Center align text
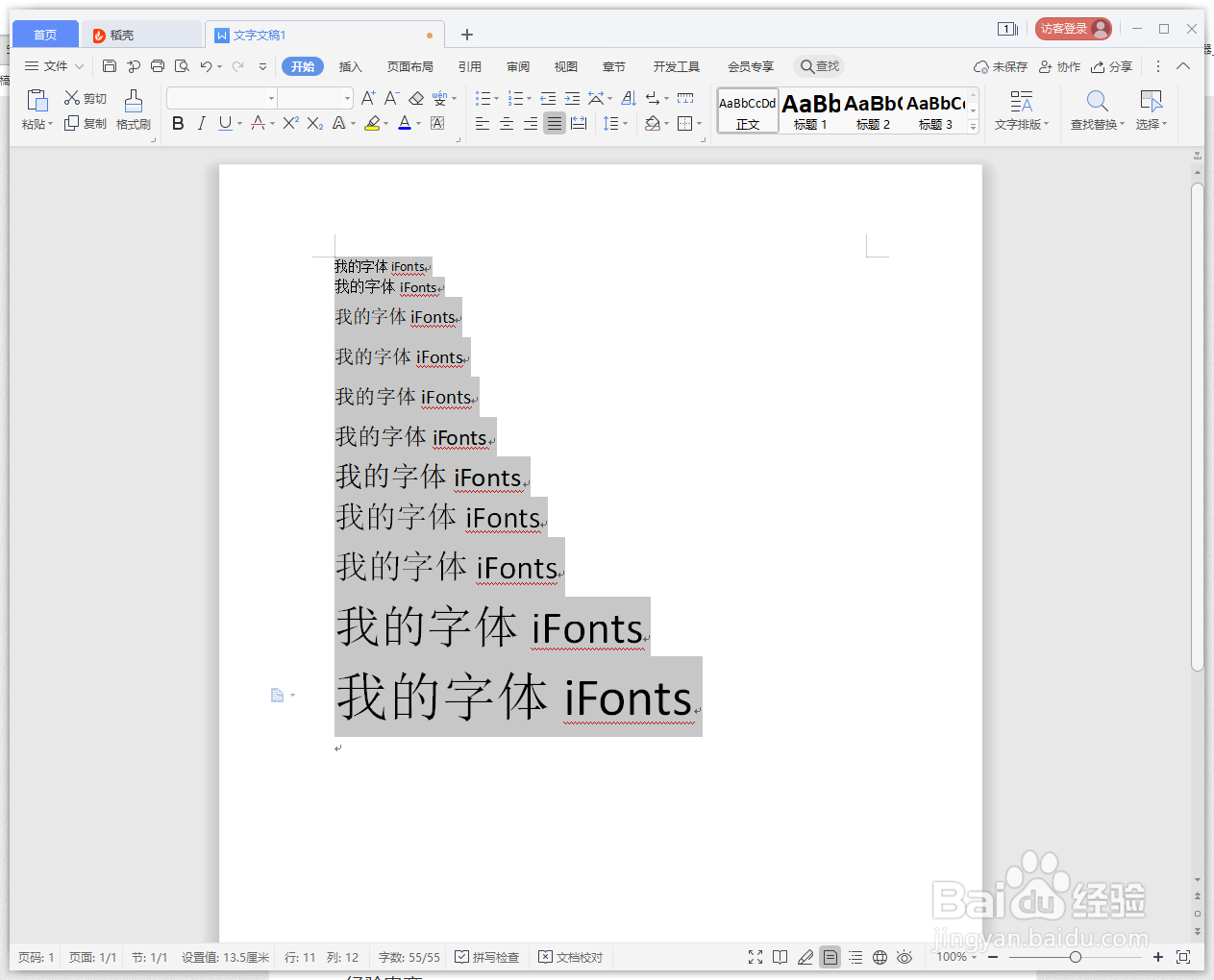Viewport: 1214px width, 980px height. (x=507, y=123)
